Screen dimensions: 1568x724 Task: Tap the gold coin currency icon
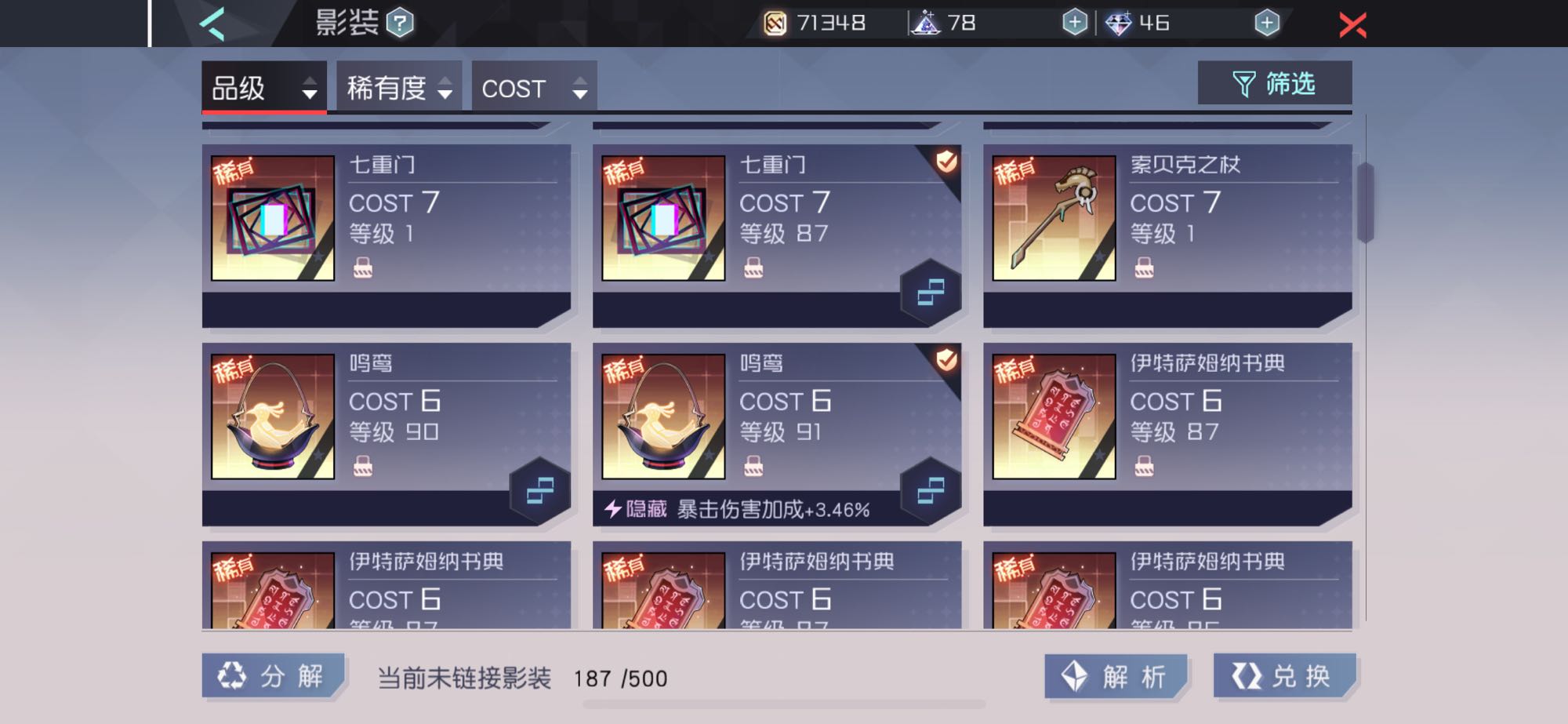click(775, 24)
